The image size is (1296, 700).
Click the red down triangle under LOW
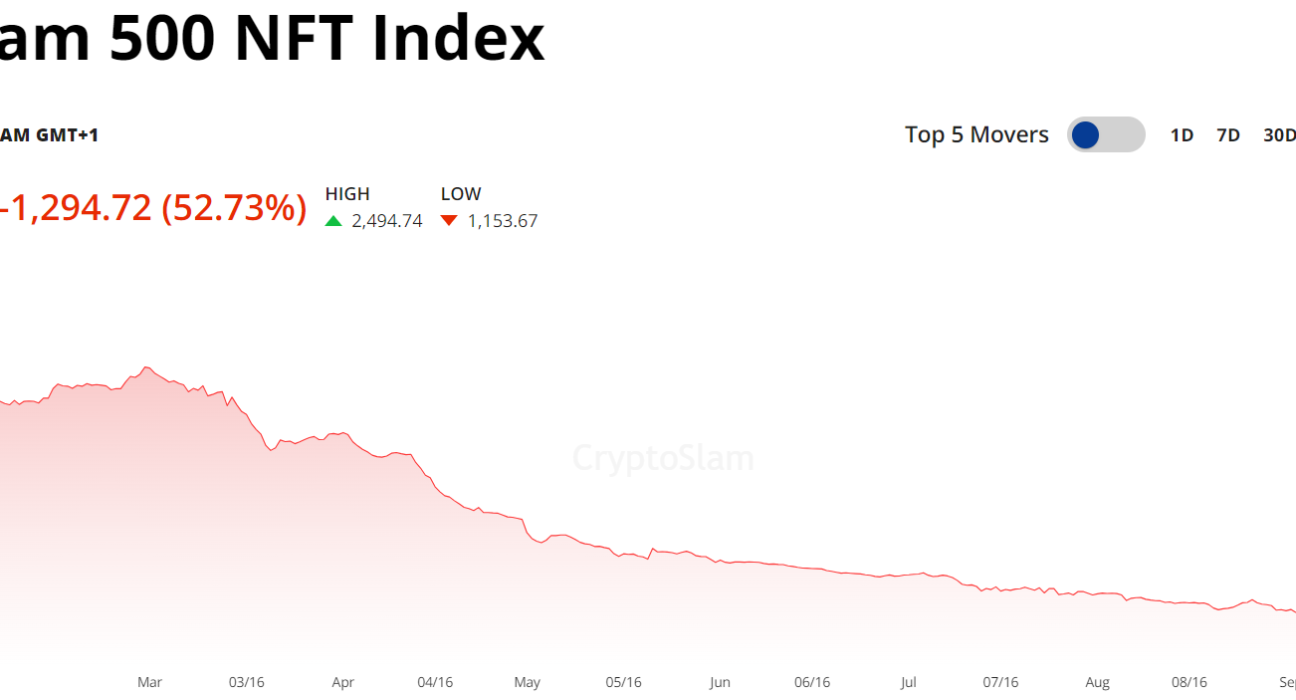[x=449, y=221]
